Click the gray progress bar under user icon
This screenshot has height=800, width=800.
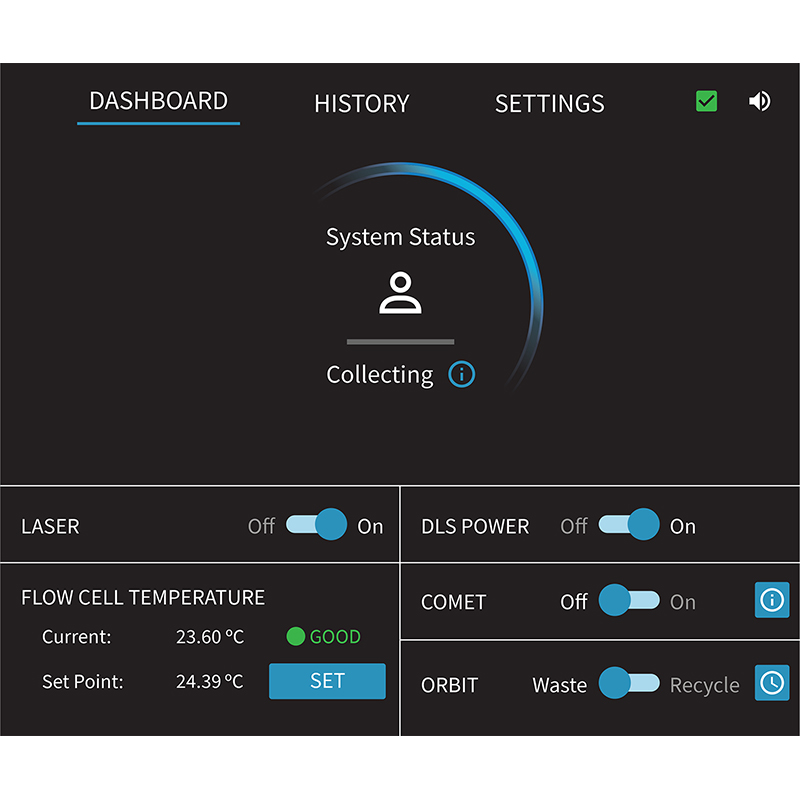point(401,342)
